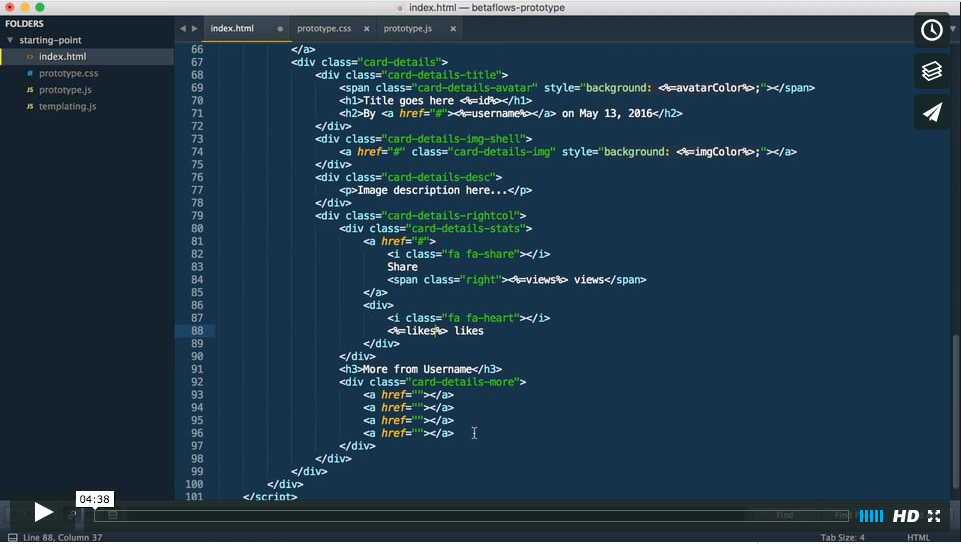The image size is (961, 544).
Task: Place cursor on the word 'Share' on line 83
Action: [402, 266]
